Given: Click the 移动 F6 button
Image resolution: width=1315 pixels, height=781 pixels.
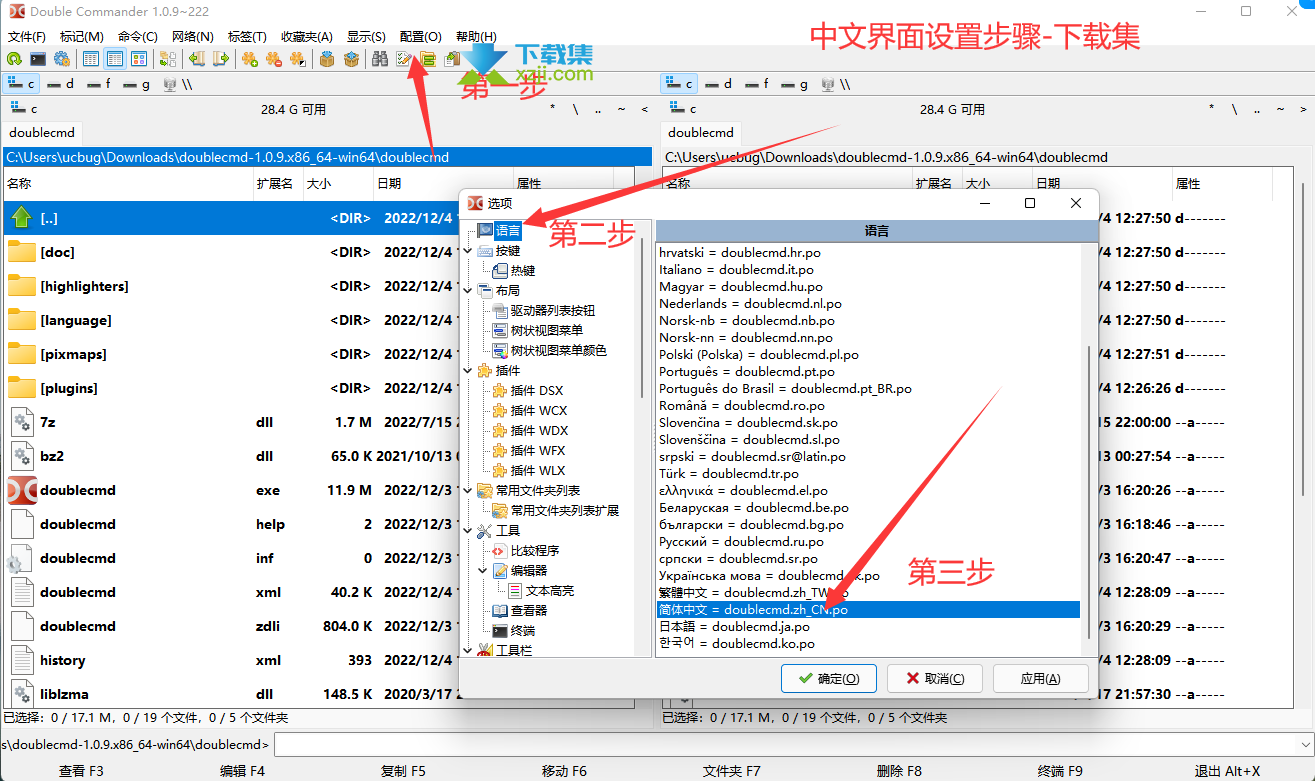Looking at the screenshot, I should coord(564,771).
